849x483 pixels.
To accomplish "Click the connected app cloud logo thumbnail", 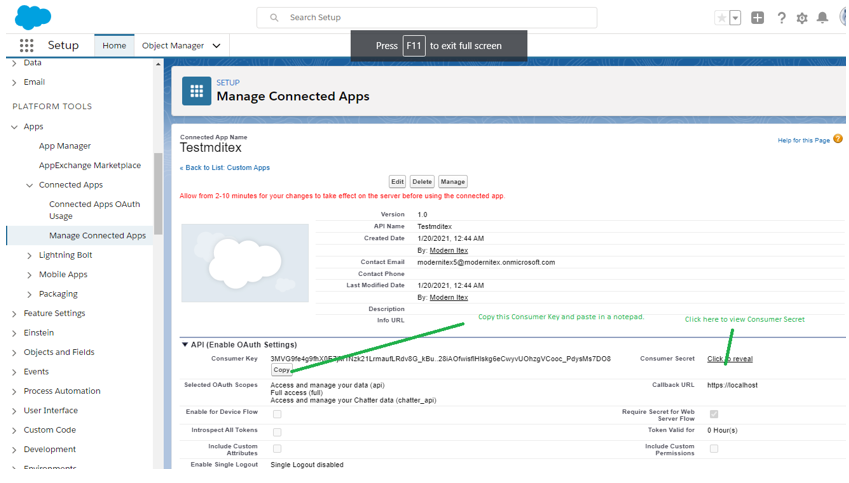I will tap(245, 263).
